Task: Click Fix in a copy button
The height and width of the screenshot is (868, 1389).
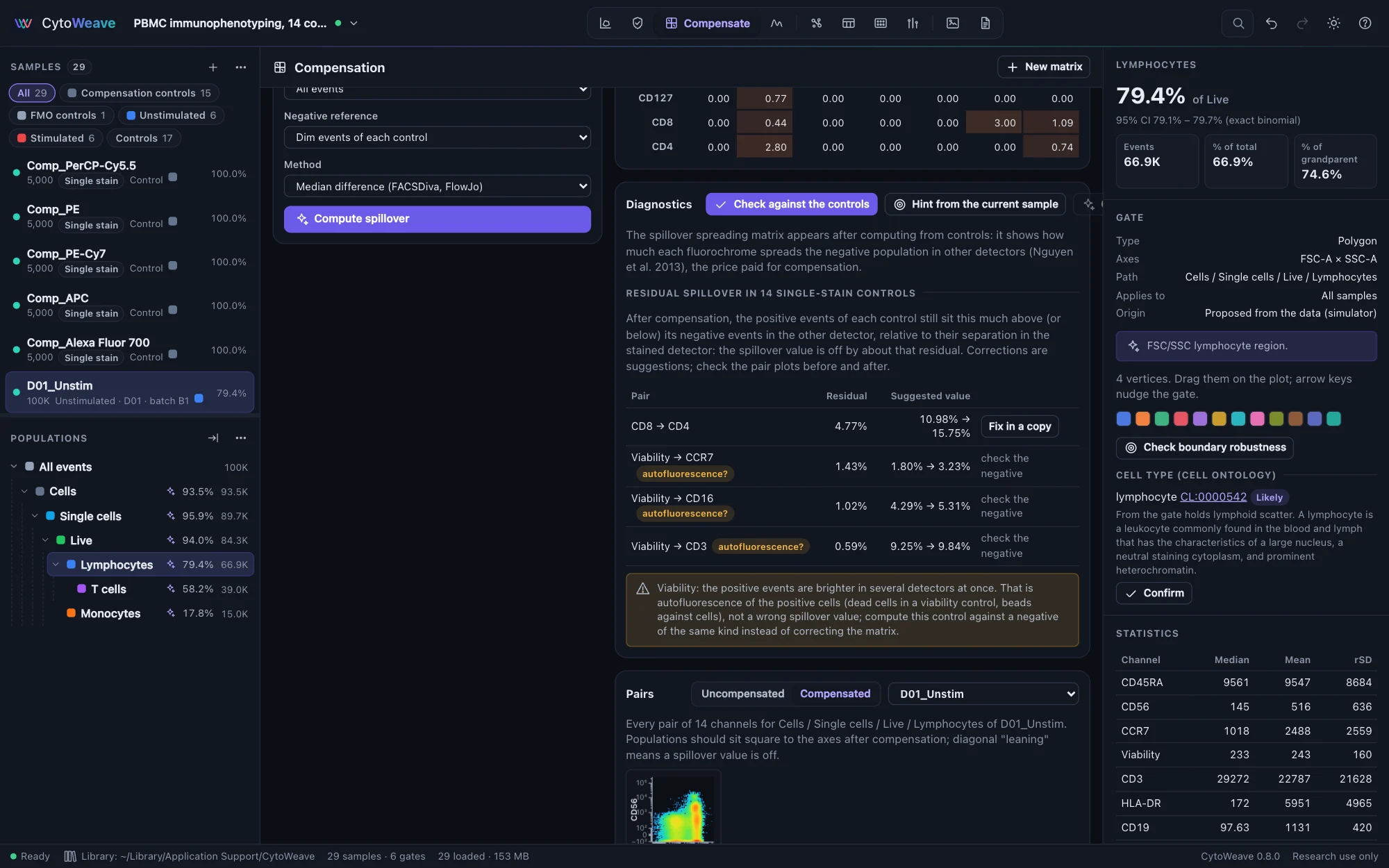Action: [1020, 426]
